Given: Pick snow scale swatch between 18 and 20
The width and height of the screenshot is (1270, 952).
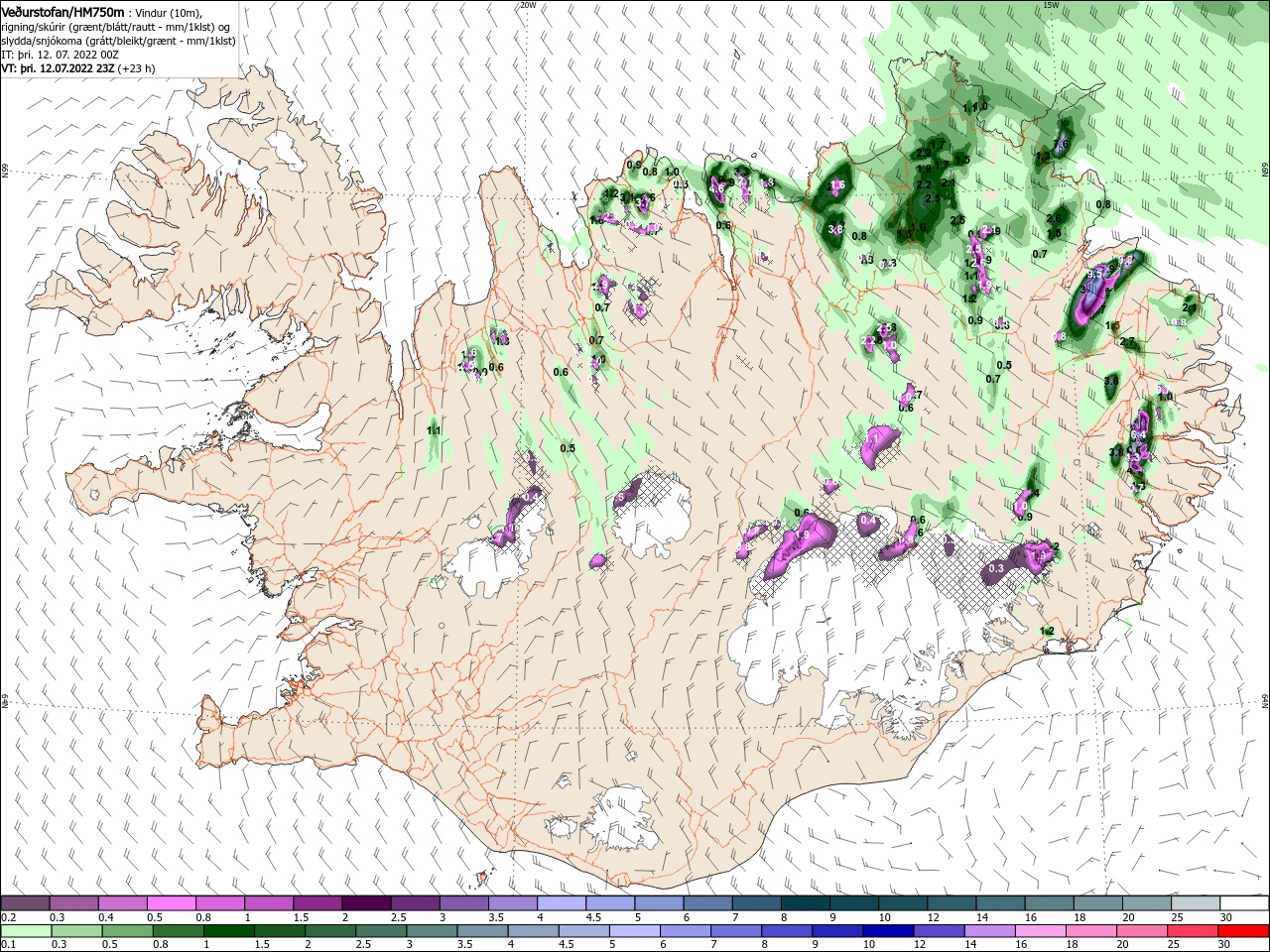Looking at the screenshot, I should (1097, 903).
